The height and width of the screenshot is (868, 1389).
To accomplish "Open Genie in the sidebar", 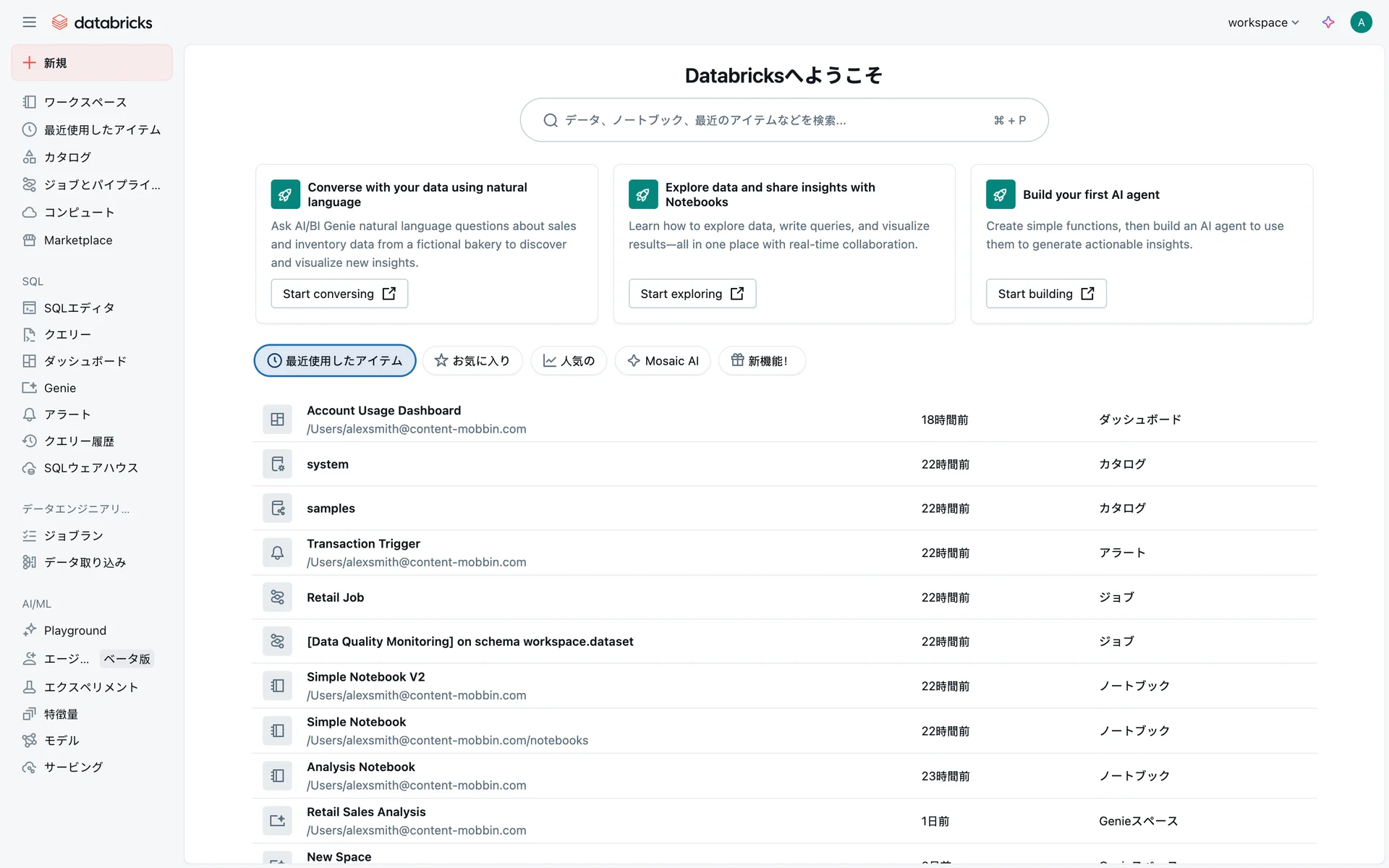I will [59, 388].
